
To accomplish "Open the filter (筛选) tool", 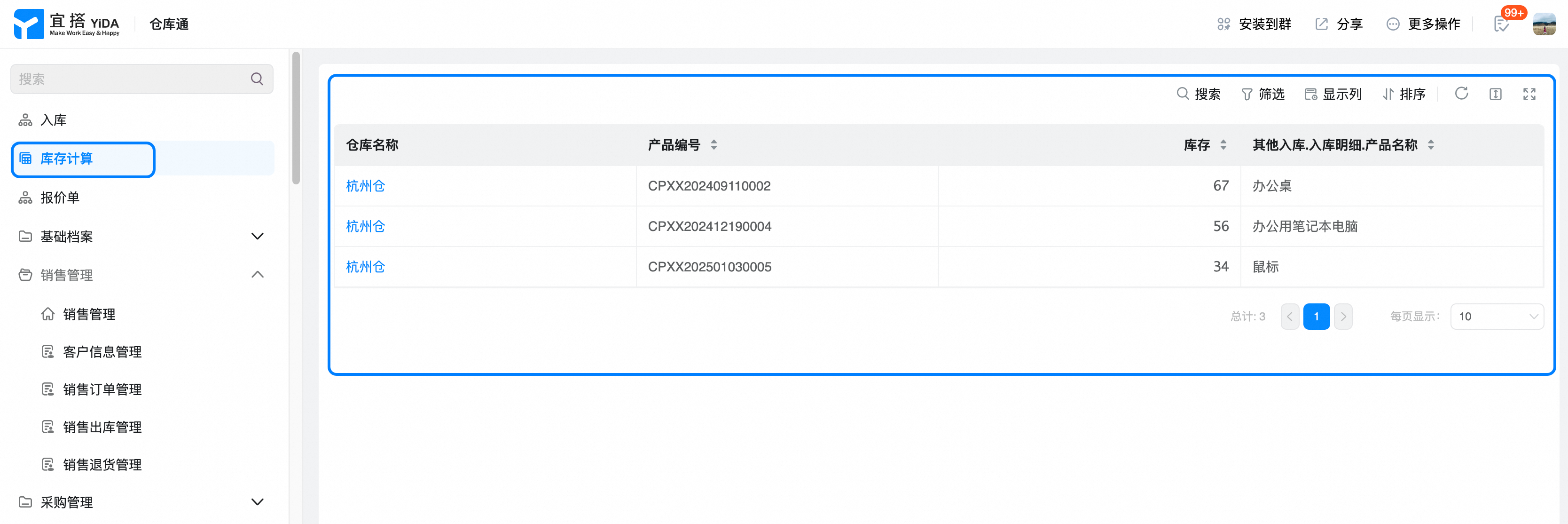I will tap(1263, 95).
